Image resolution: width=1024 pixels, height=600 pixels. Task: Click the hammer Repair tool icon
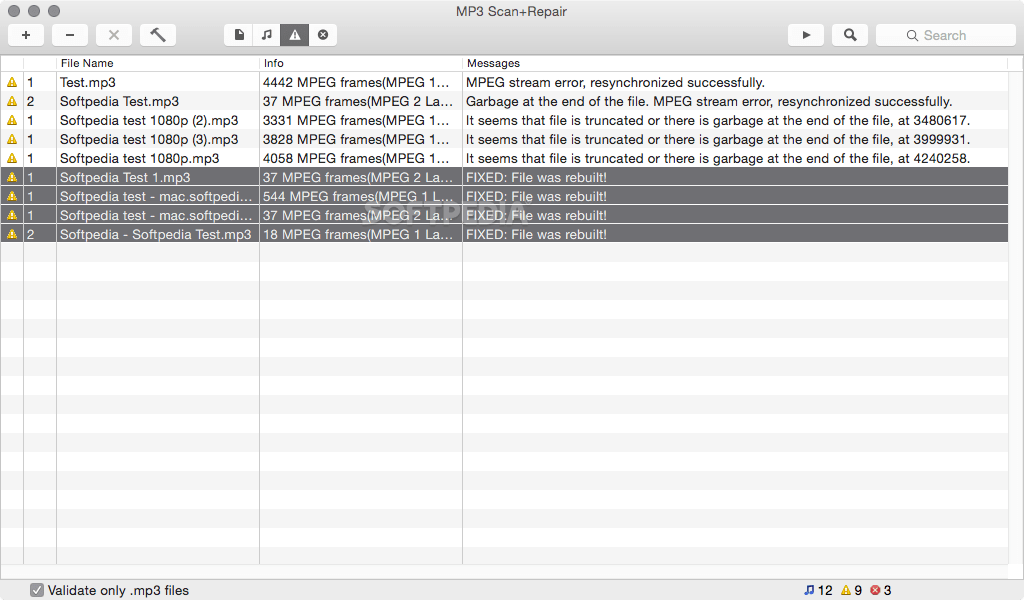tap(157, 34)
